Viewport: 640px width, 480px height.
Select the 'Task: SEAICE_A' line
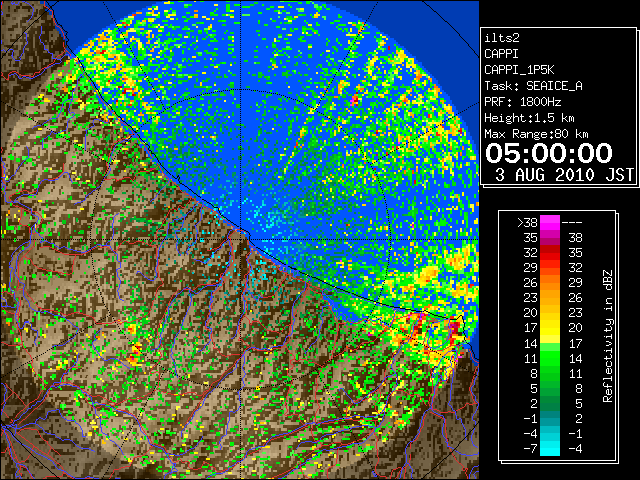533,86
